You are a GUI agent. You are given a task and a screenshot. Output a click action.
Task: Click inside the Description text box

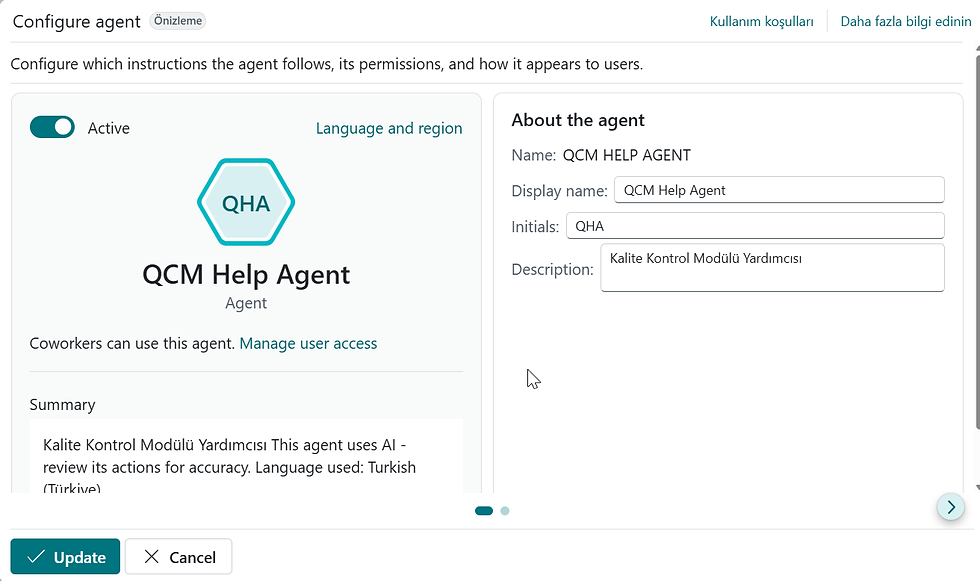(x=772, y=266)
